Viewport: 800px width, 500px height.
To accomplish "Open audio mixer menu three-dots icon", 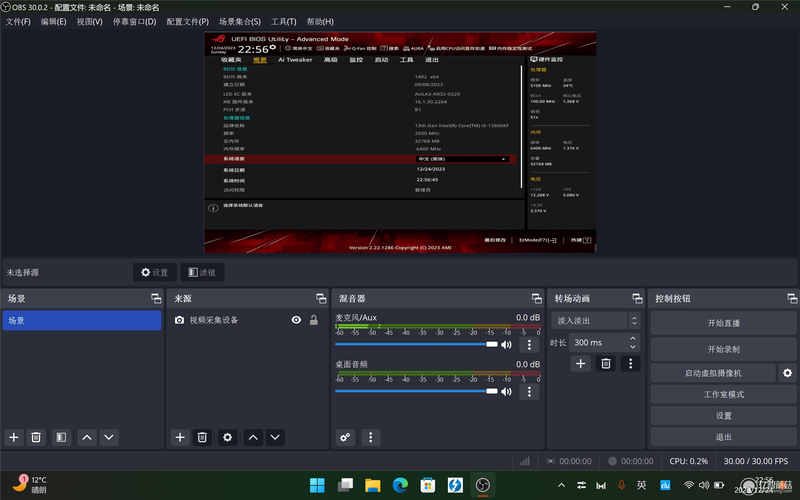I will click(x=371, y=437).
